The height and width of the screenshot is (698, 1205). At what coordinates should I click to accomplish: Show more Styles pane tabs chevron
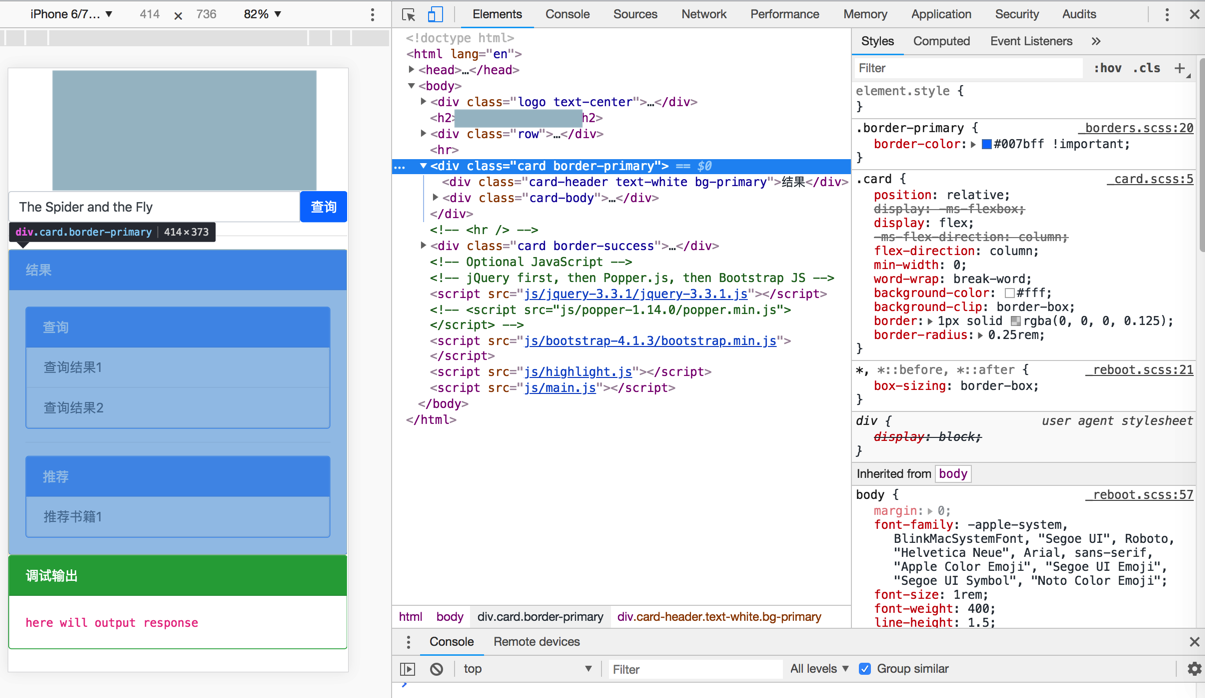point(1096,42)
